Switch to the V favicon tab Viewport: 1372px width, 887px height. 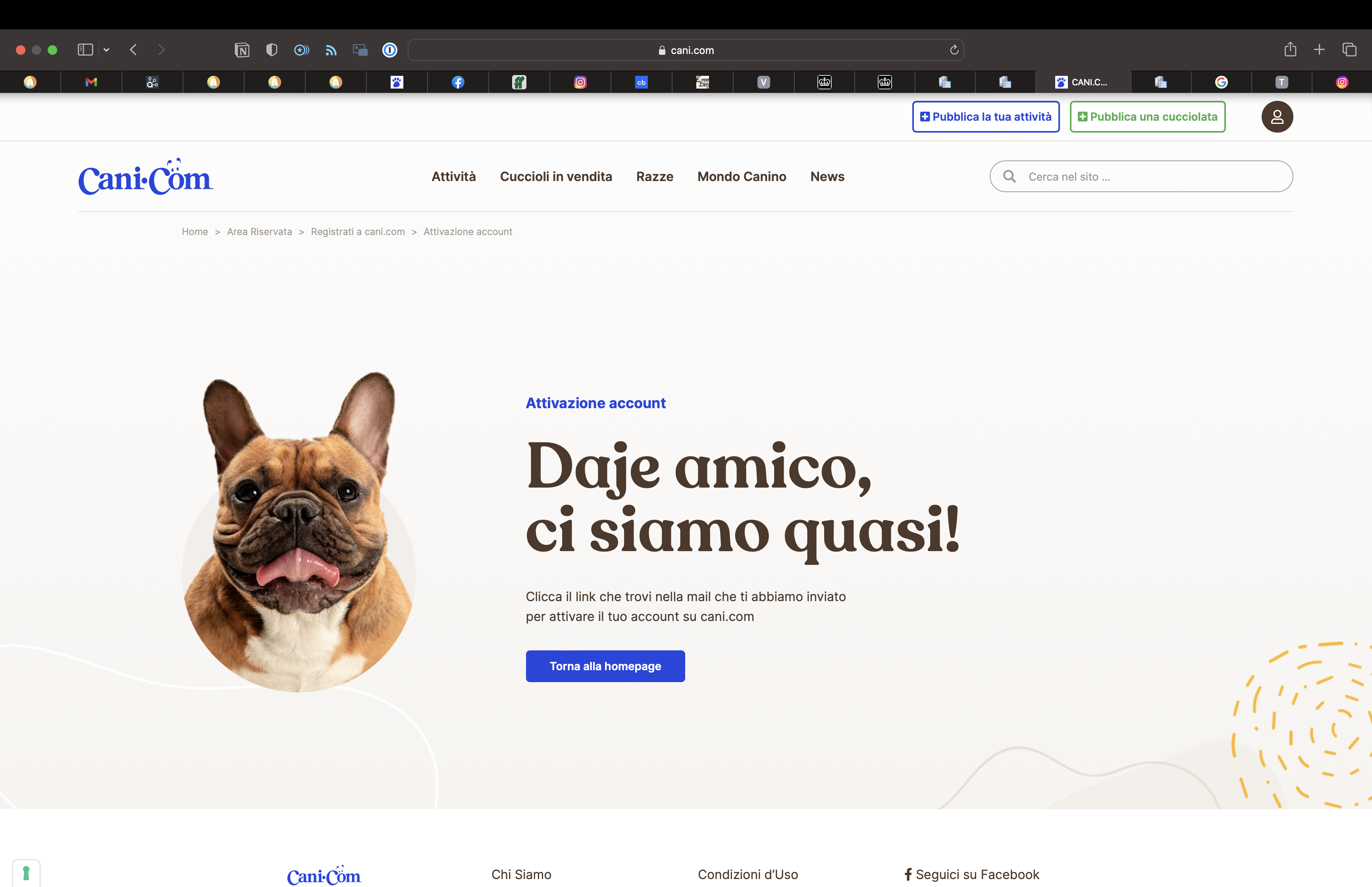click(x=763, y=82)
